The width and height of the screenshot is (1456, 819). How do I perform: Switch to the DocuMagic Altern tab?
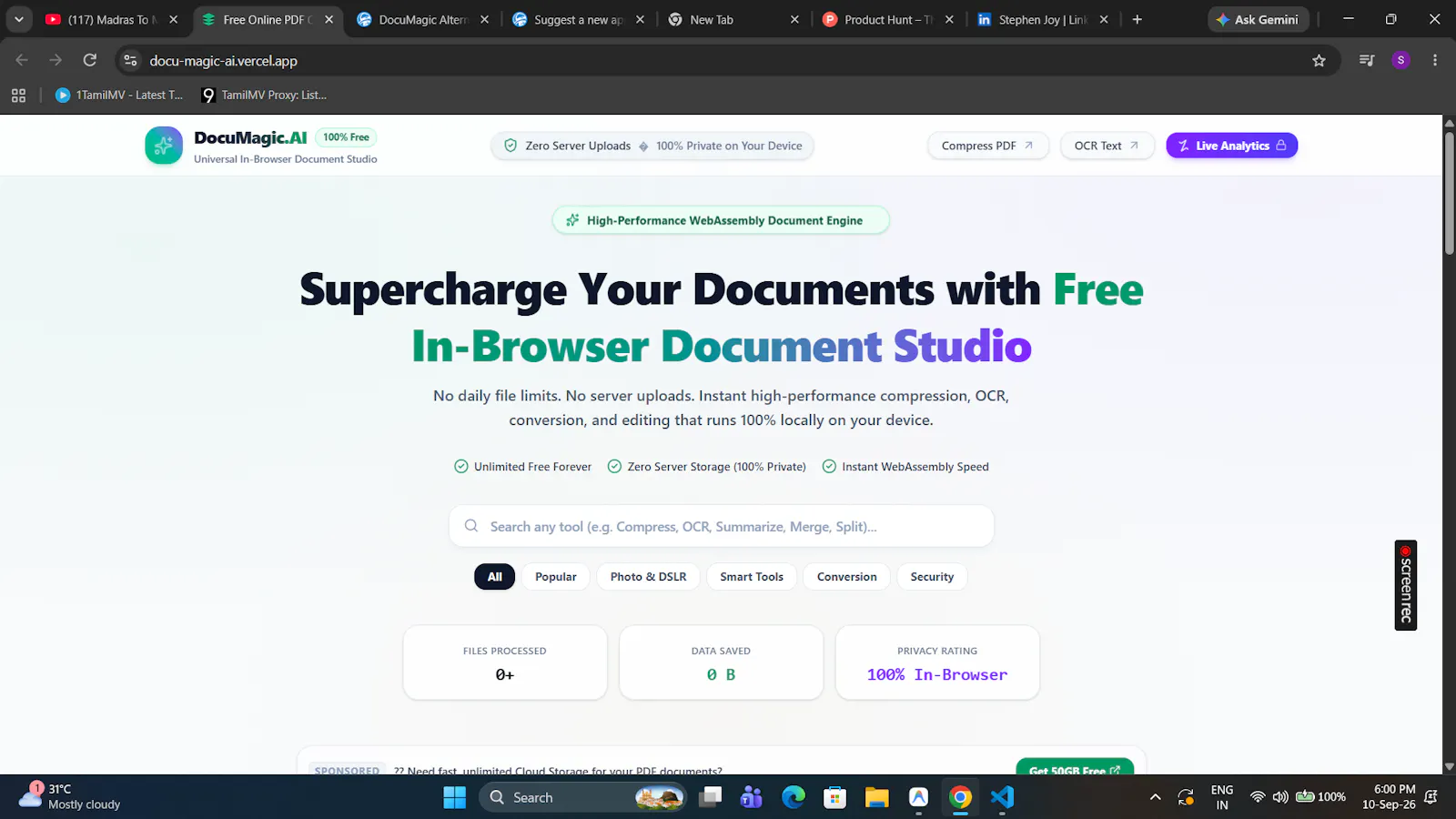[x=423, y=19]
